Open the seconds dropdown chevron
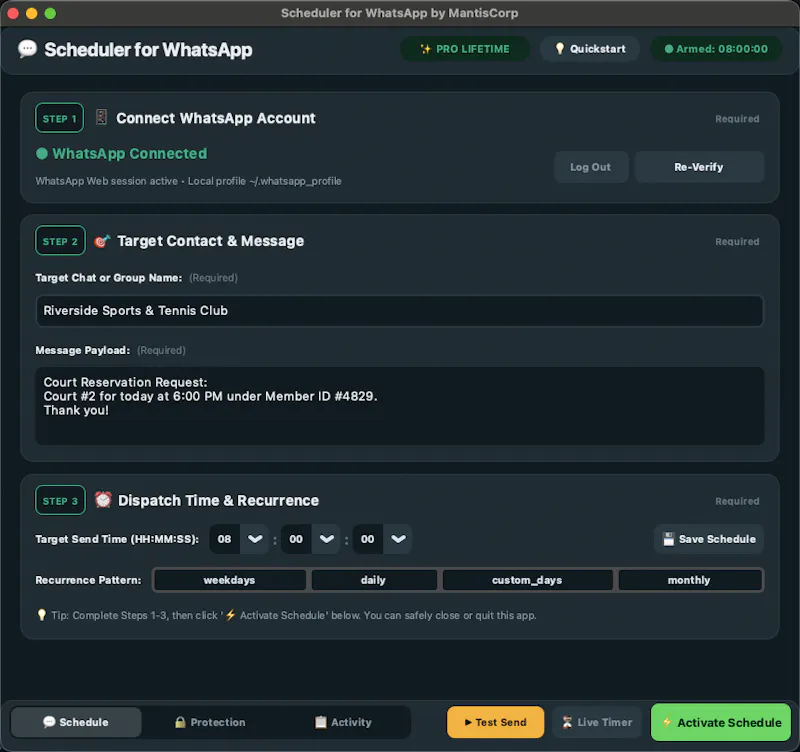Screen dimensions: 800x752 [398, 539]
